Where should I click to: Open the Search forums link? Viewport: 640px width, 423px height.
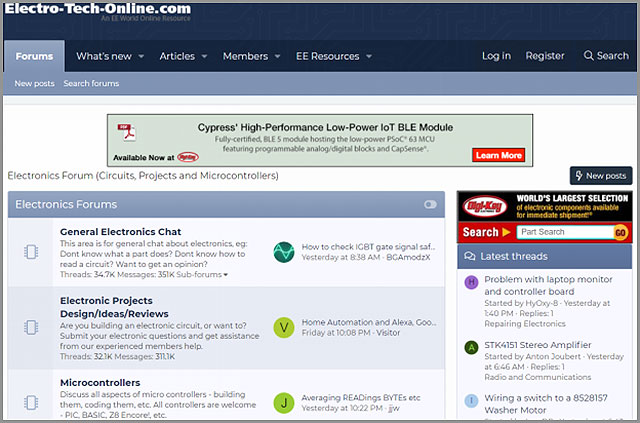click(91, 83)
